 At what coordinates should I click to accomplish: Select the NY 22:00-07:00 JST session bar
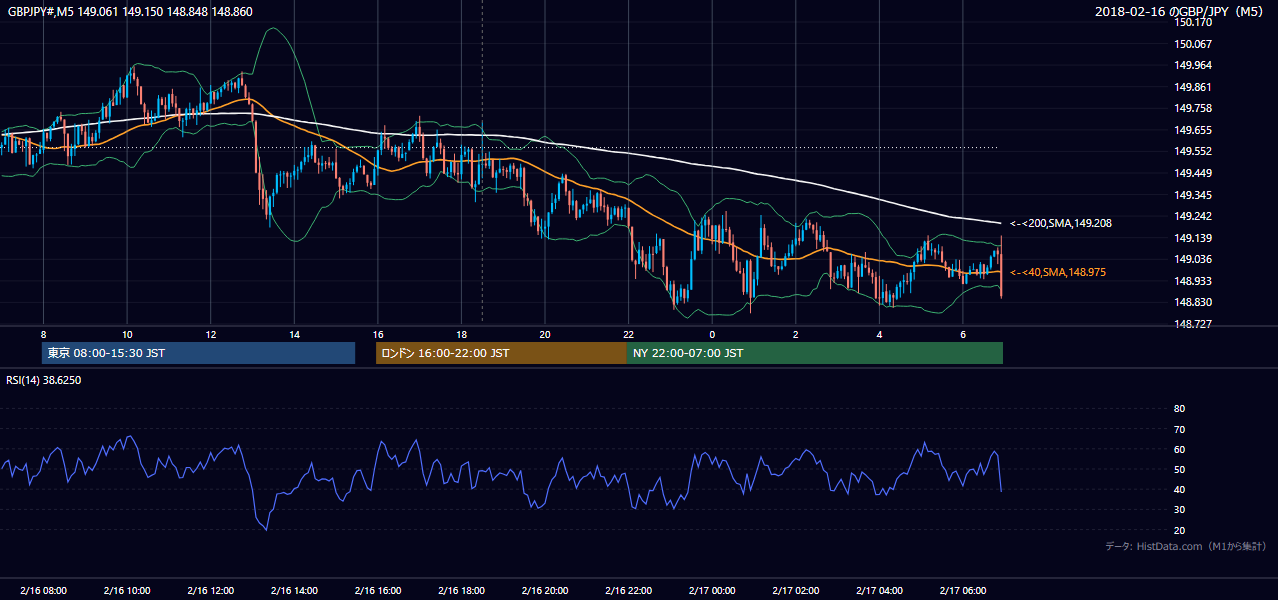point(815,353)
